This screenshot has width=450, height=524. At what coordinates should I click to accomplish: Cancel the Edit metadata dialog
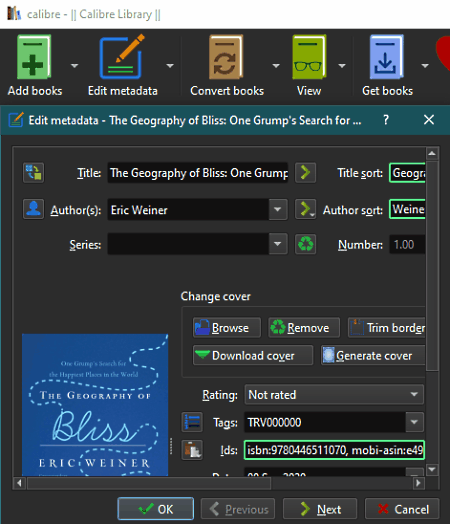coord(402,509)
